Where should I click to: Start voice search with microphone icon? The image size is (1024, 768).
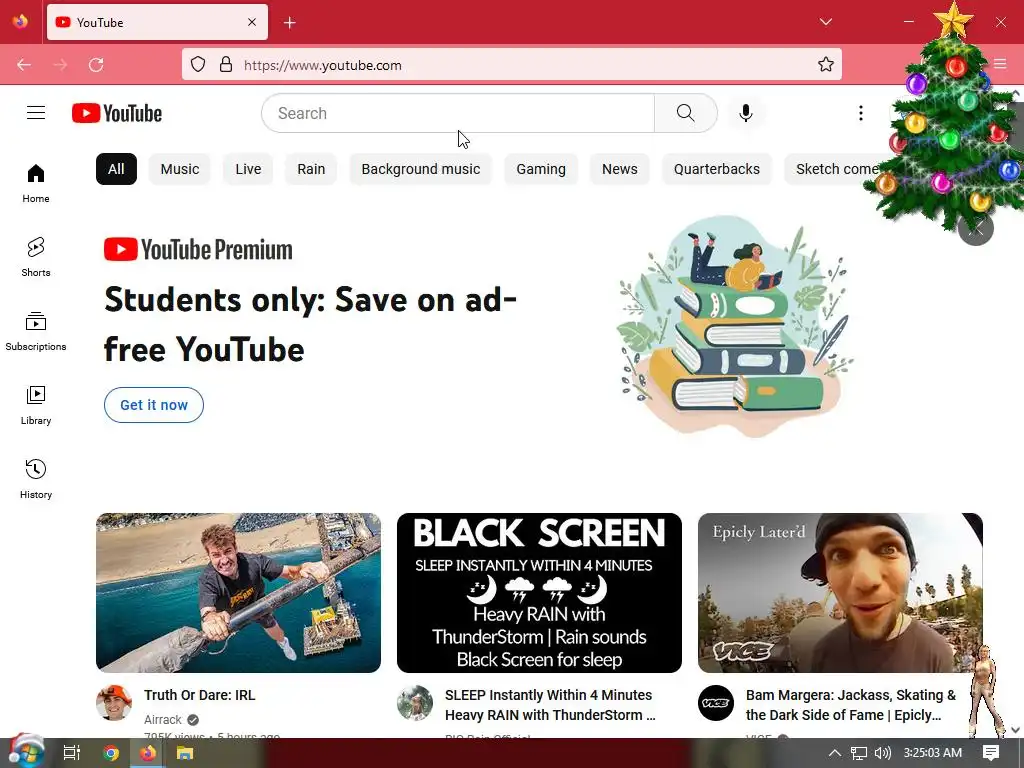point(746,113)
